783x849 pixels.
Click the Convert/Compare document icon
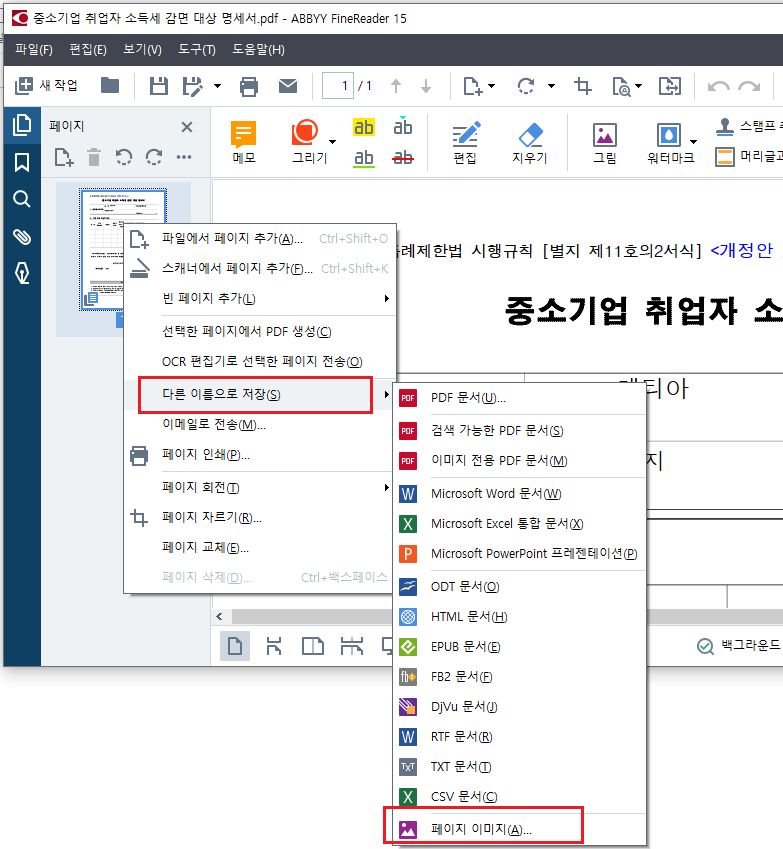[x=670, y=86]
